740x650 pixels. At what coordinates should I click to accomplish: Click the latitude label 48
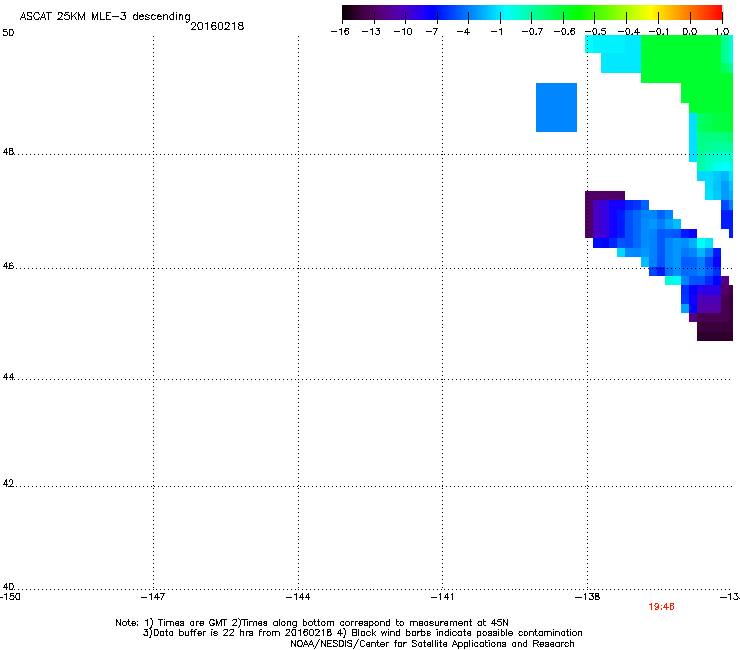click(x=8, y=152)
